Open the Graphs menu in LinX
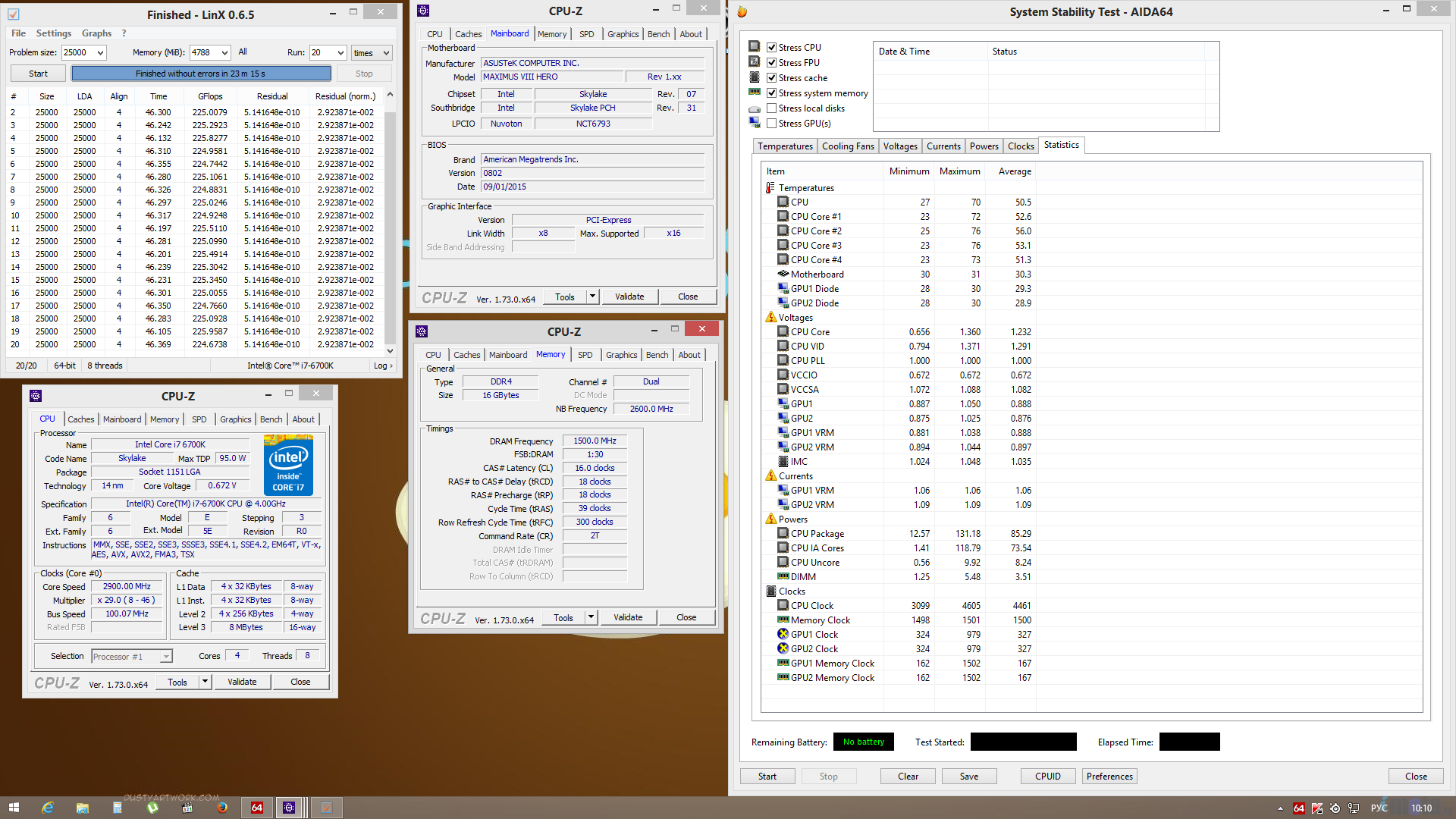1456x819 pixels. (x=96, y=33)
